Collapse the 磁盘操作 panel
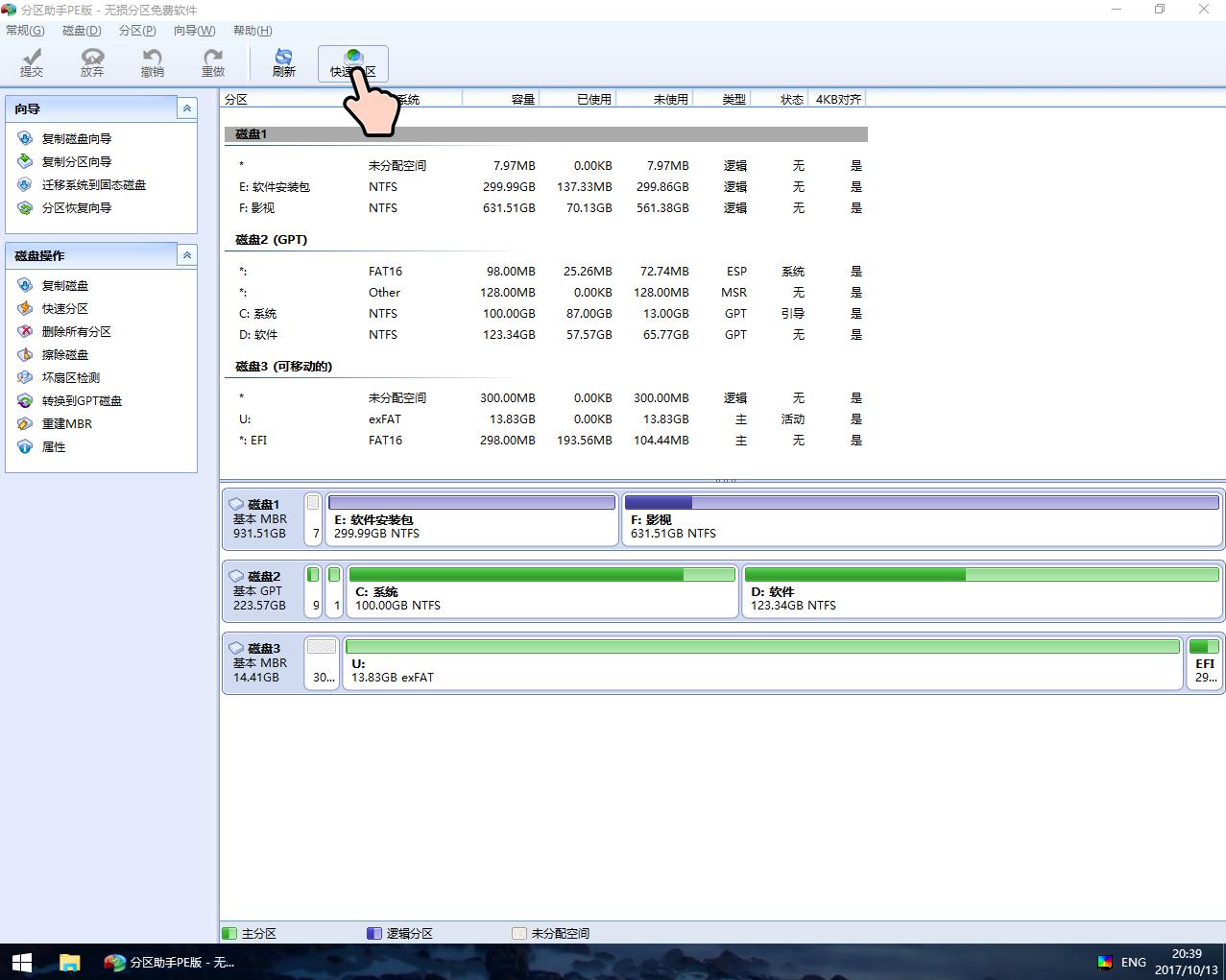The height and width of the screenshot is (980, 1226). (x=187, y=255)
